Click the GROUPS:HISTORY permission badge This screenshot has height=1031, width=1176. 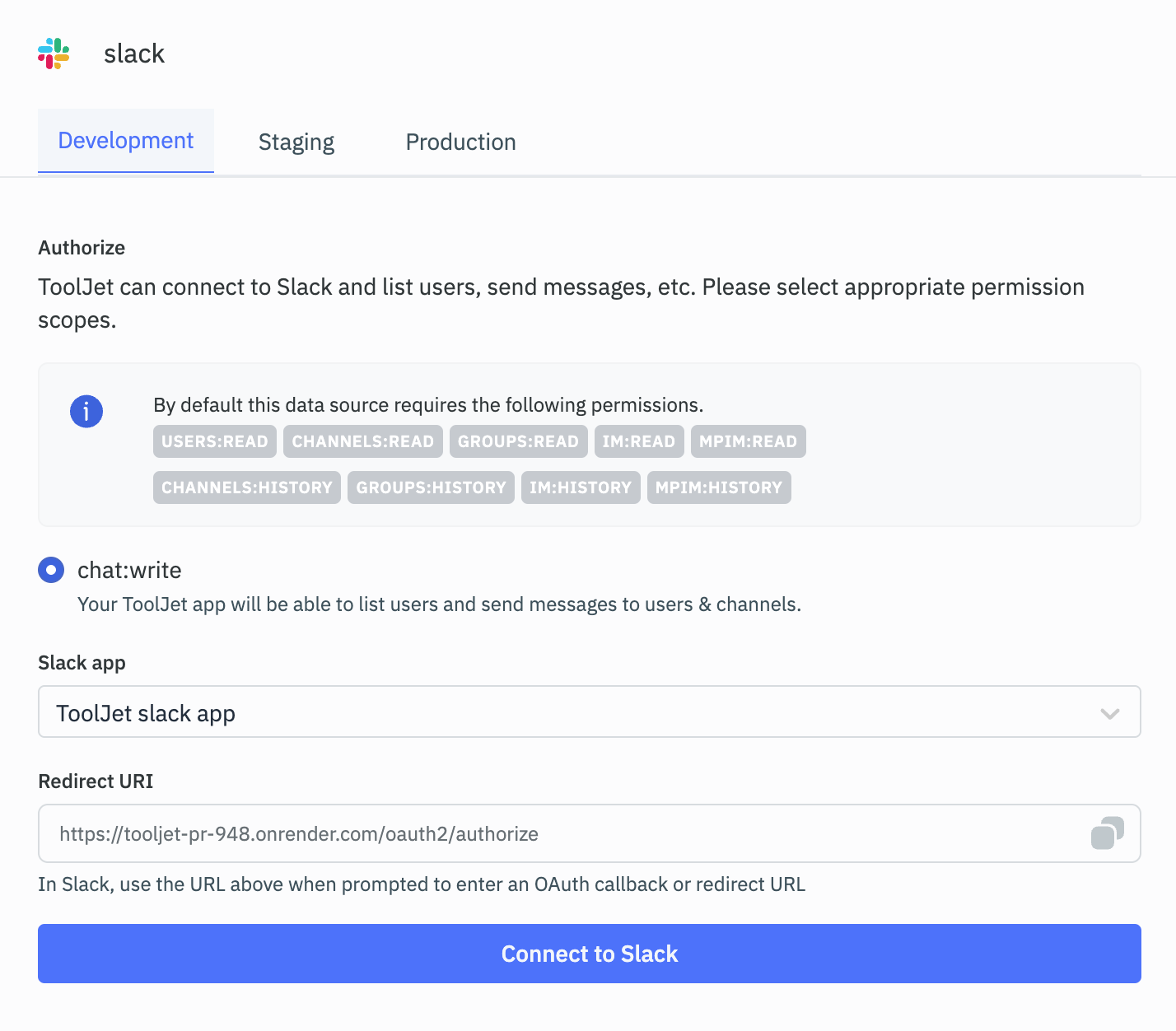(x=430, y=488)
